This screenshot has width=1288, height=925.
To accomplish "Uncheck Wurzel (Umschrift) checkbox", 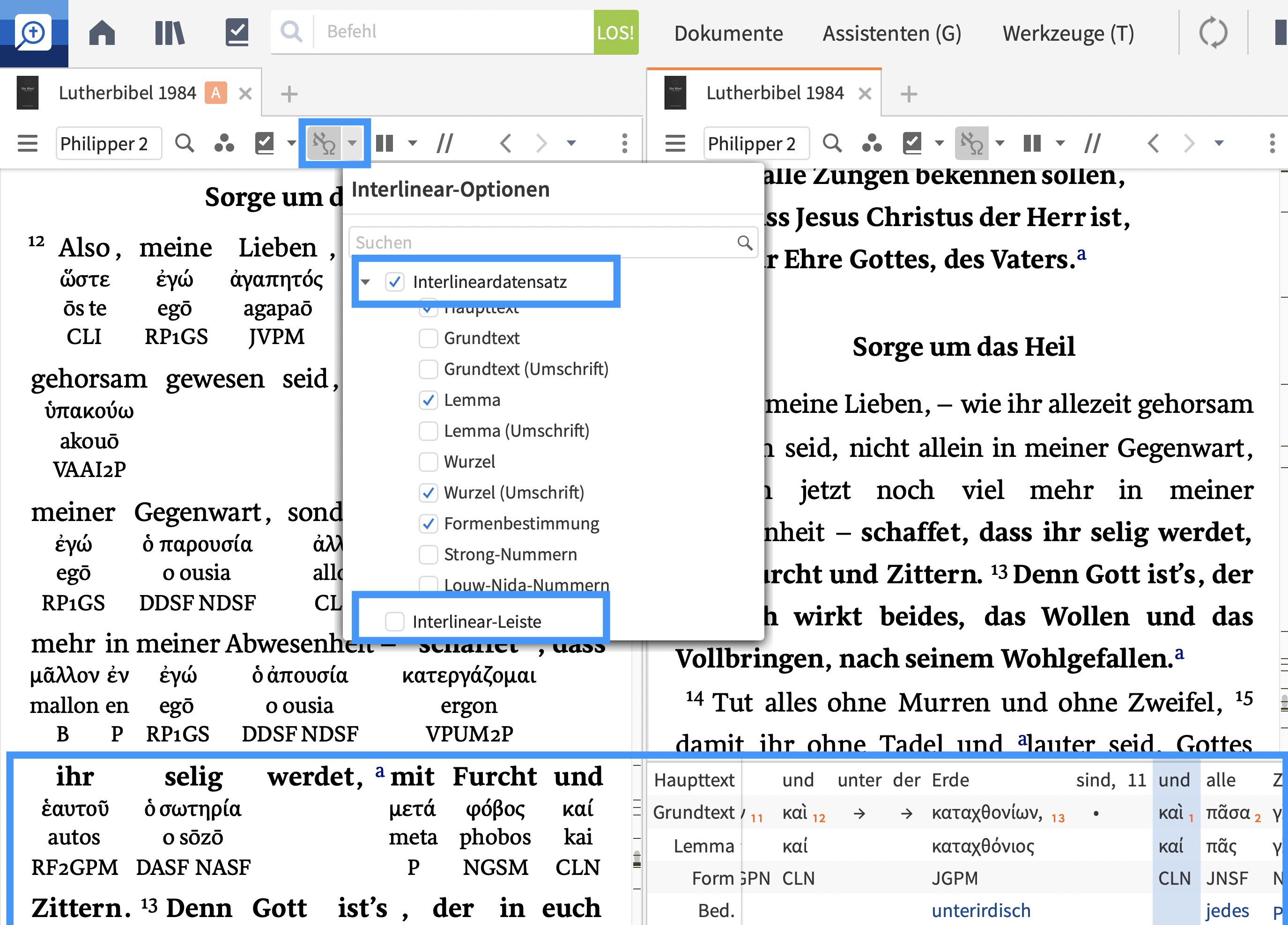I will pos(428,492).
